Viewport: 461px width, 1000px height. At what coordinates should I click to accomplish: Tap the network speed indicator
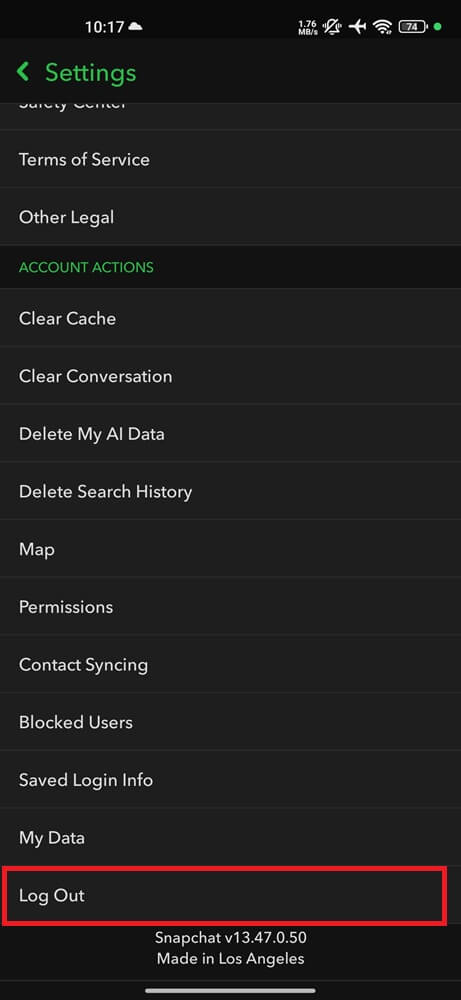click(x=307, y=27)
